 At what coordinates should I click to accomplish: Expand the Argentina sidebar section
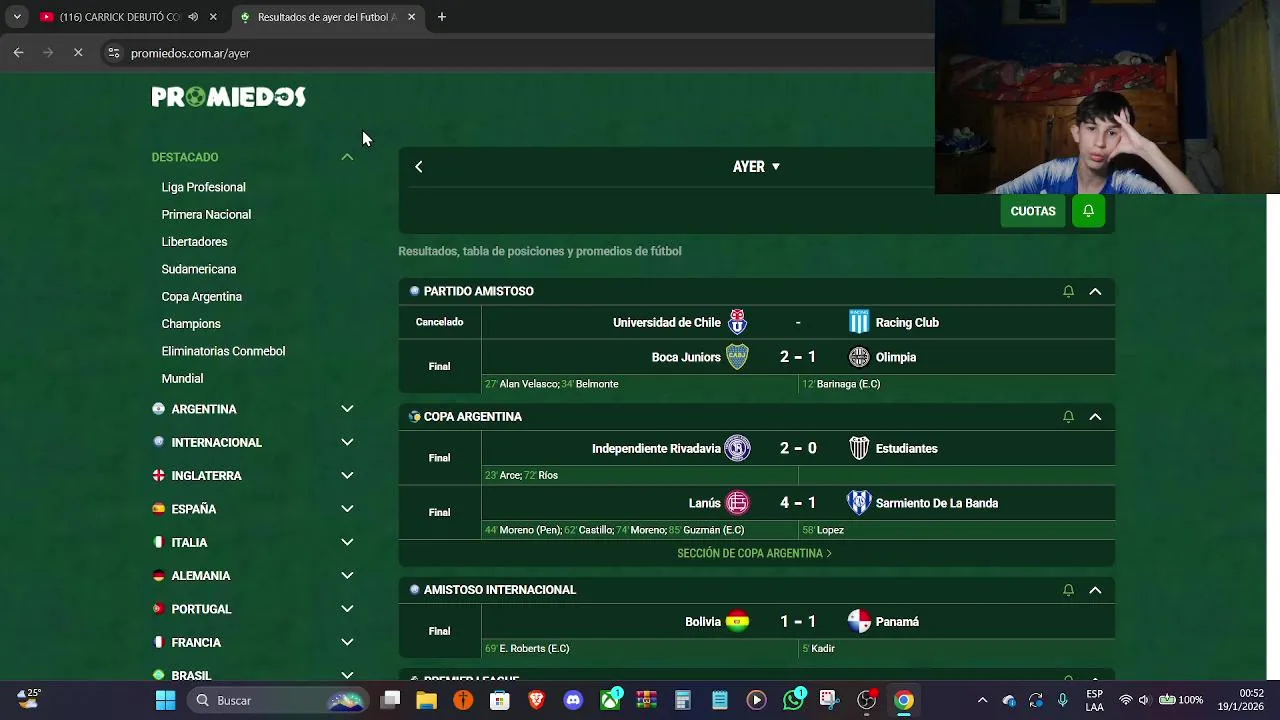tap(347, 409)
